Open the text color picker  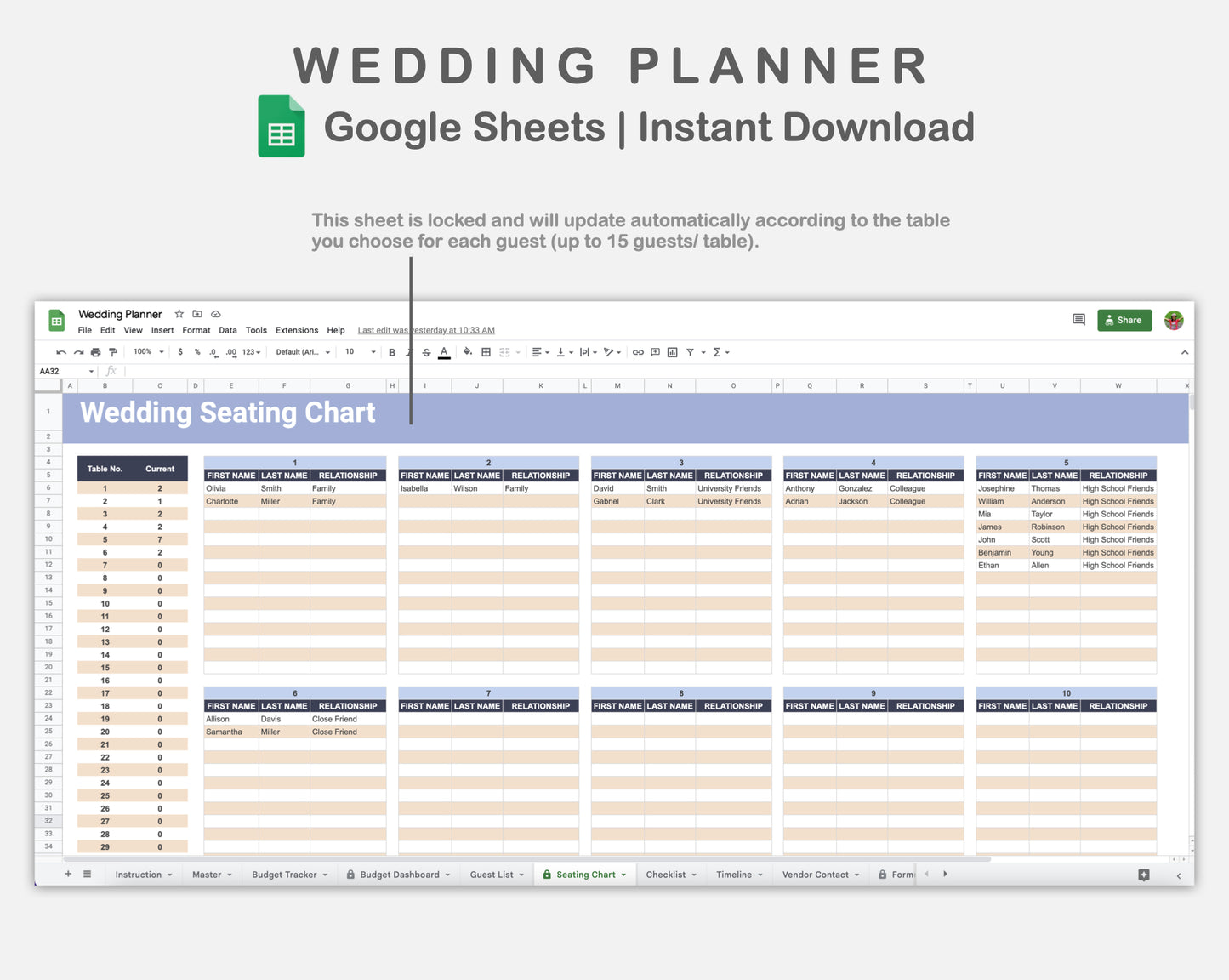coord(443,351)
